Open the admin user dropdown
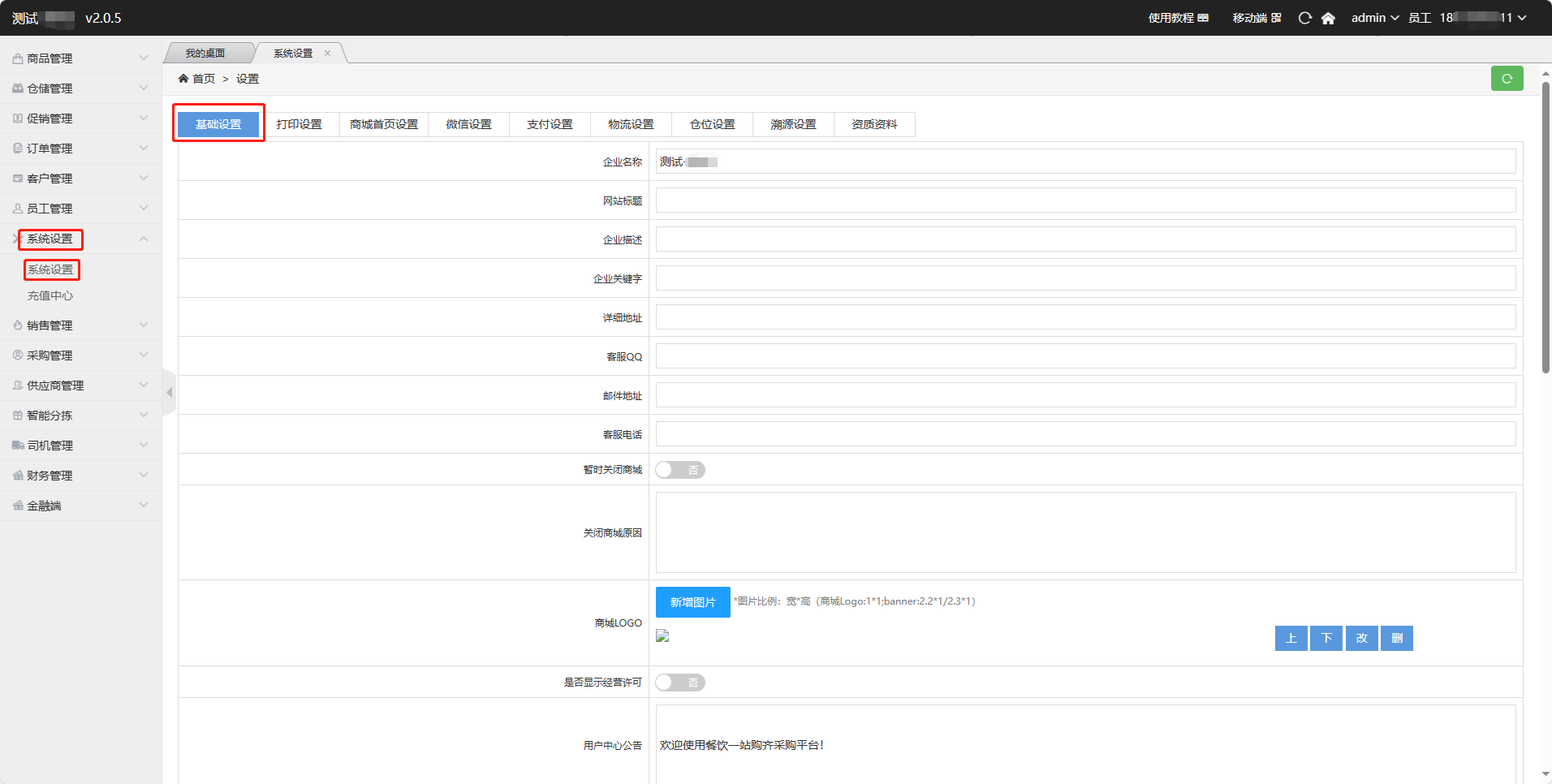 pos(1374,18)
